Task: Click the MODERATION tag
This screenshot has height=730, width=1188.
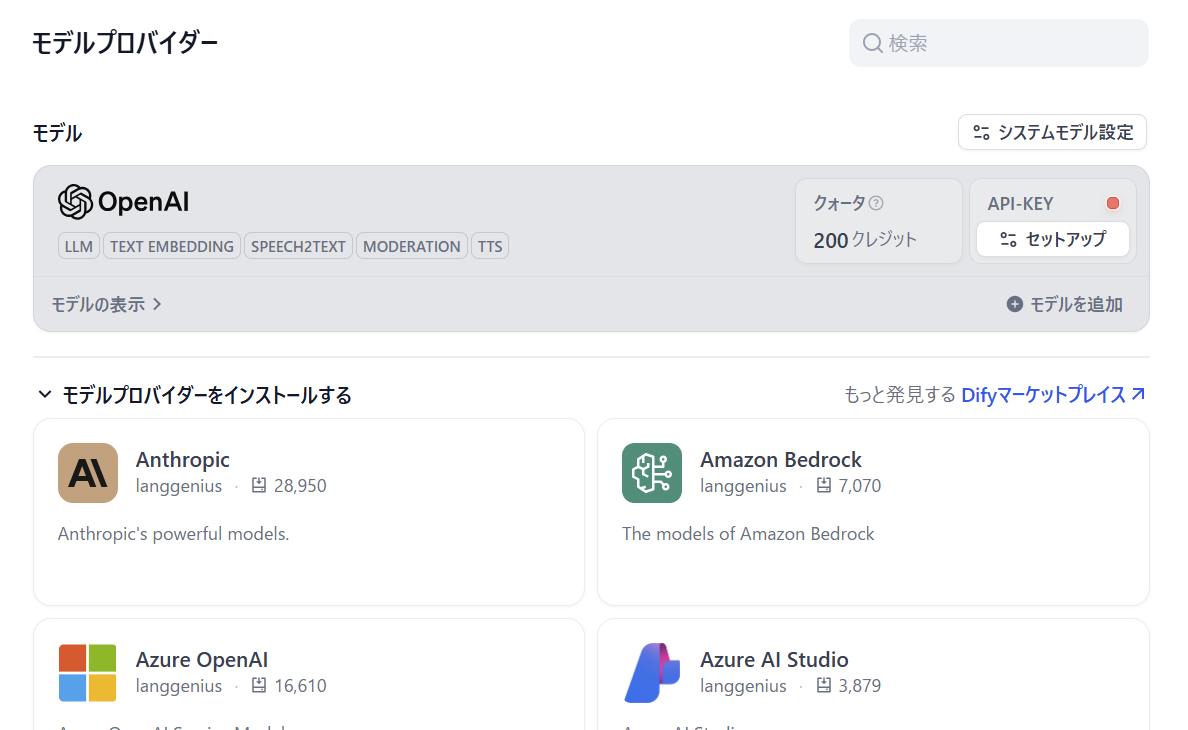Action: [x=411, y=246]
